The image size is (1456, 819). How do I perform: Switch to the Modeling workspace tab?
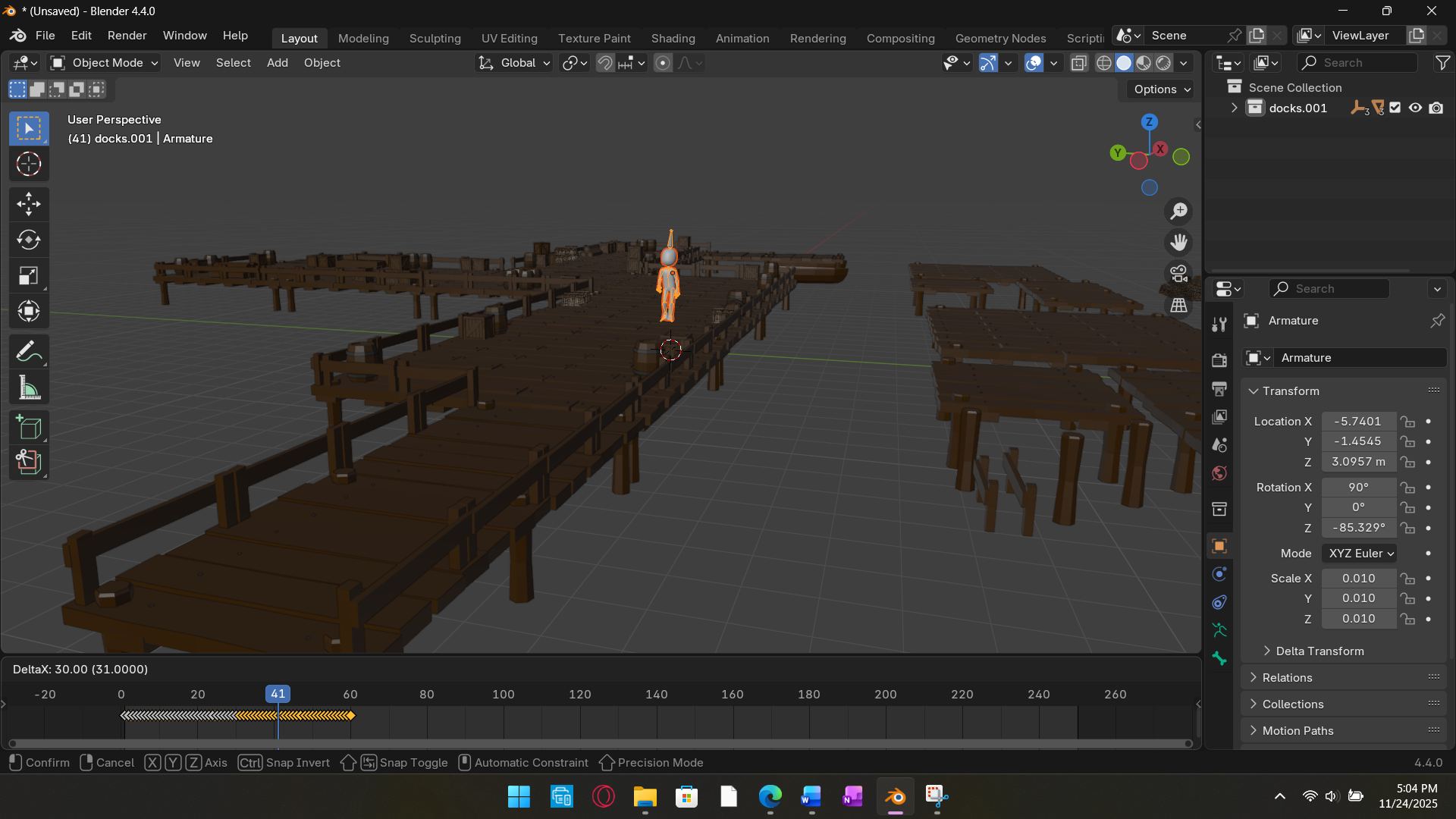coord(363,38)
